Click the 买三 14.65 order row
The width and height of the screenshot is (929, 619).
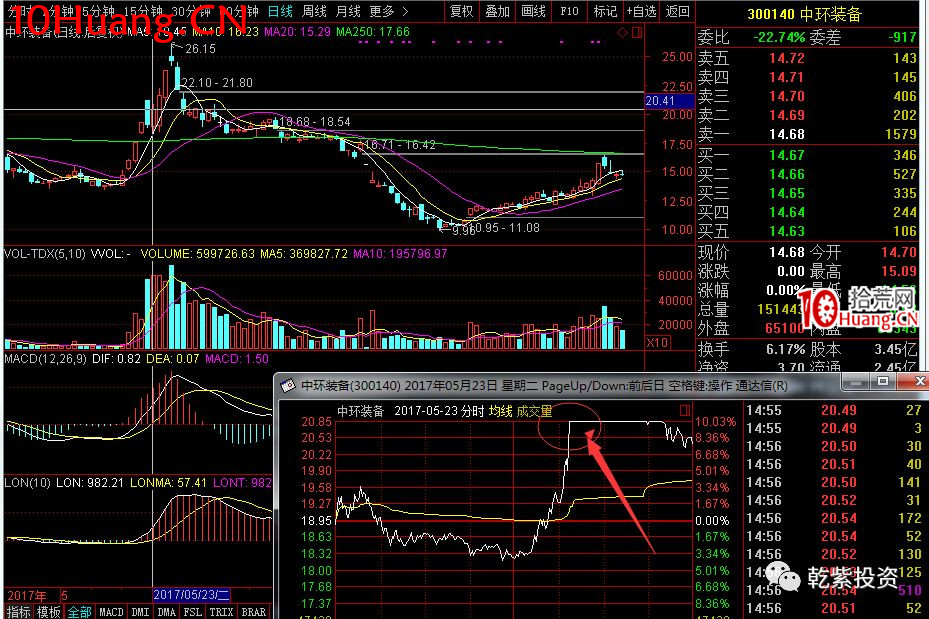807,193
